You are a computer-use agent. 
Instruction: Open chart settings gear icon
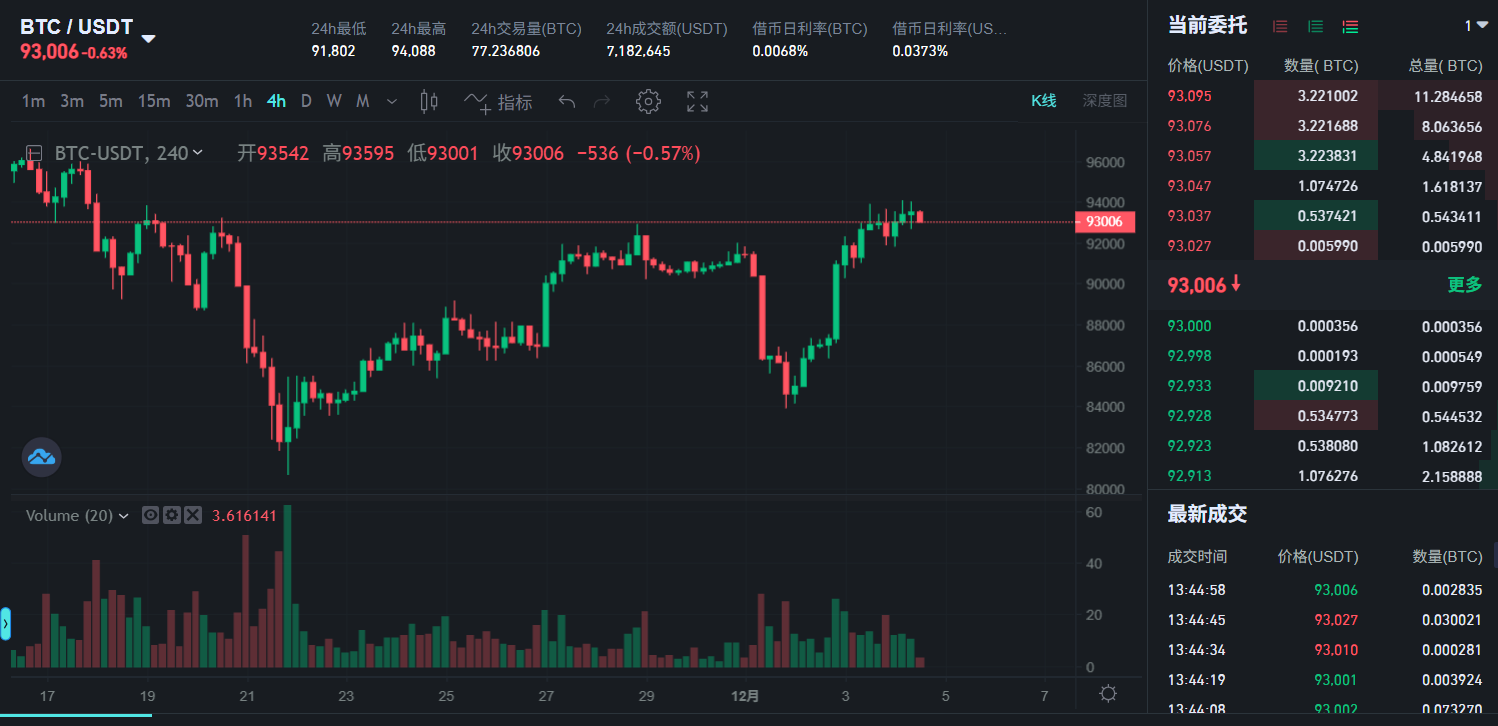[649, 101]
